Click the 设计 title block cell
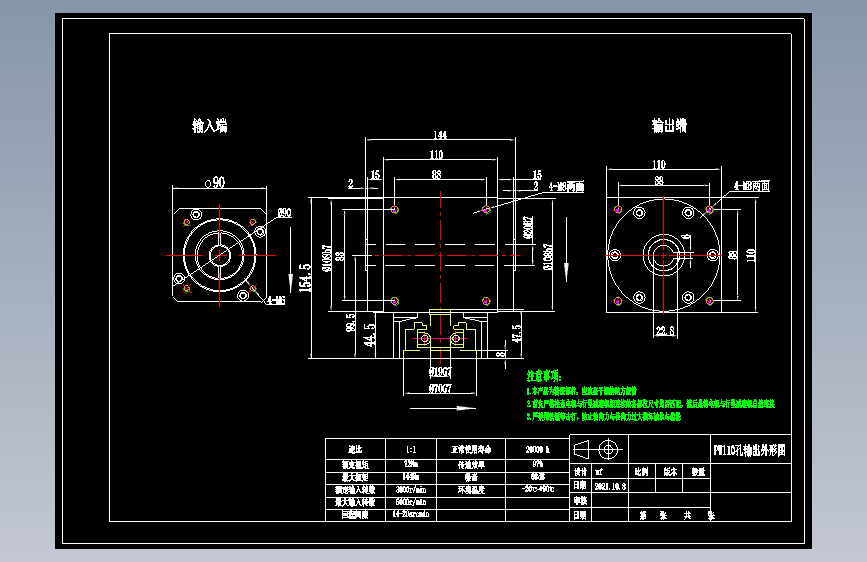The width and height of the screenshot is (867, 562). (x=581, y=472)
